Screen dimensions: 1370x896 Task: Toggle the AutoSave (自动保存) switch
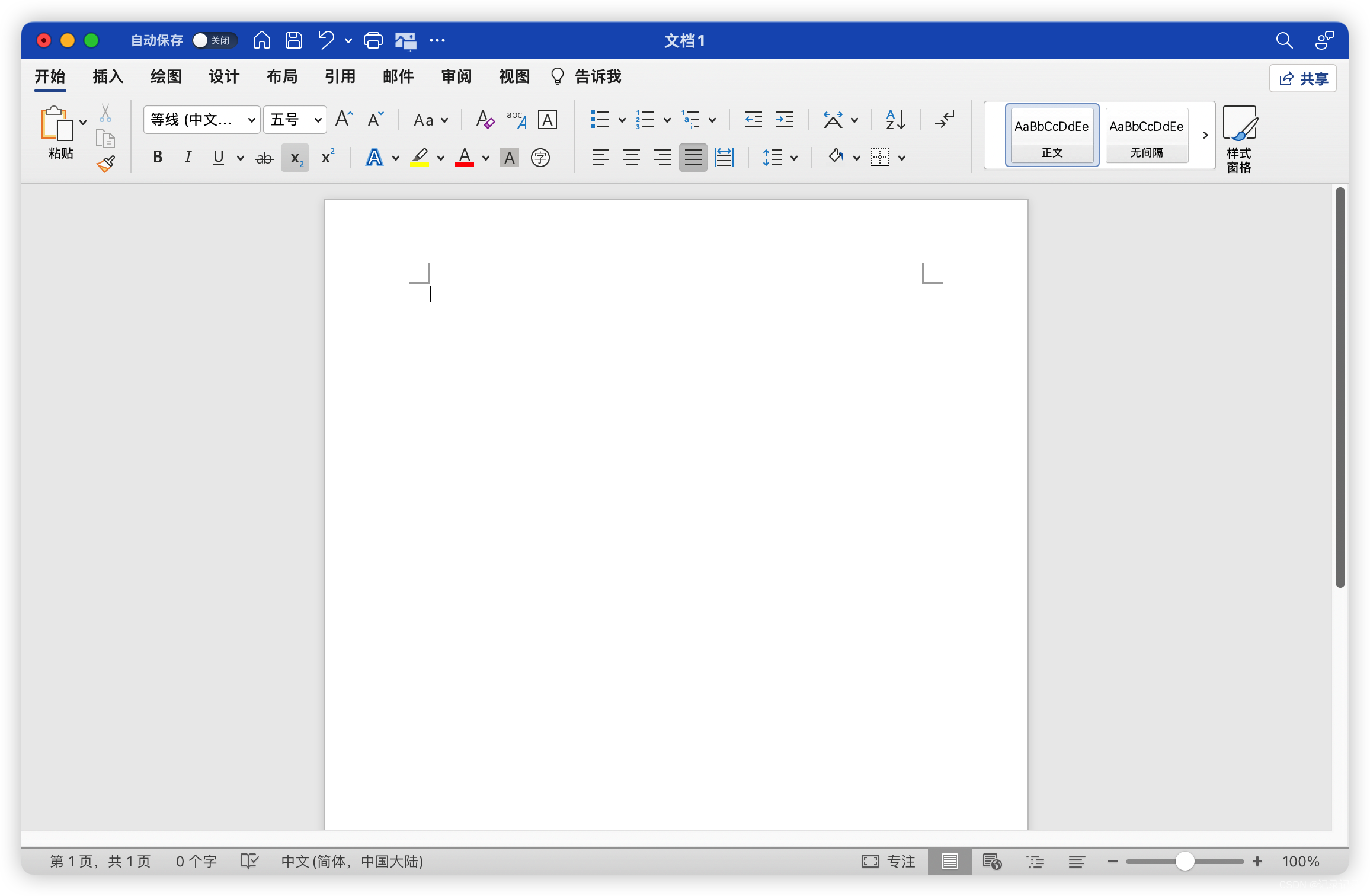point(213,40)
